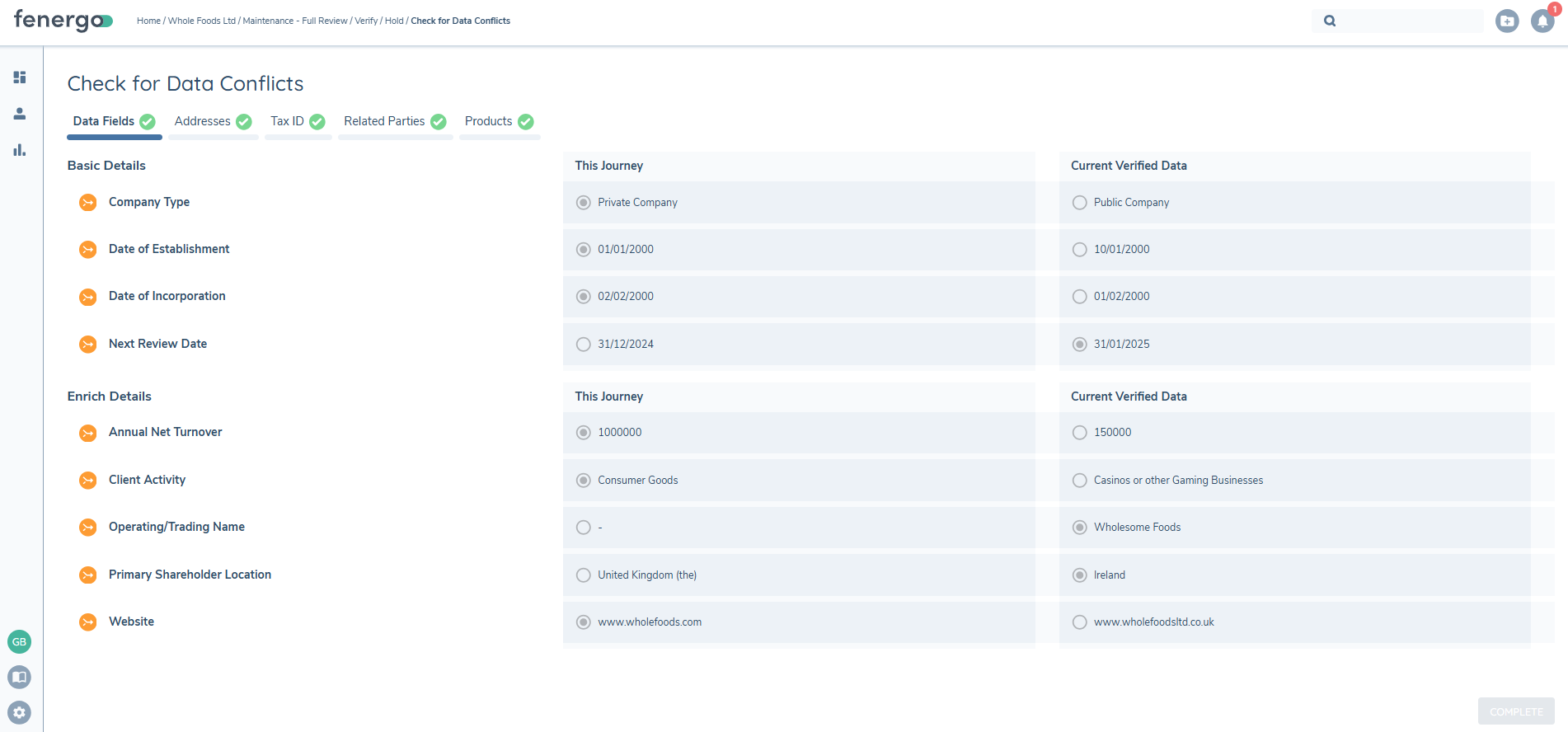
Task: Click Whole Foods Ltd breadcrumb link
Action: pyautogui.click(x=202, y=21)
